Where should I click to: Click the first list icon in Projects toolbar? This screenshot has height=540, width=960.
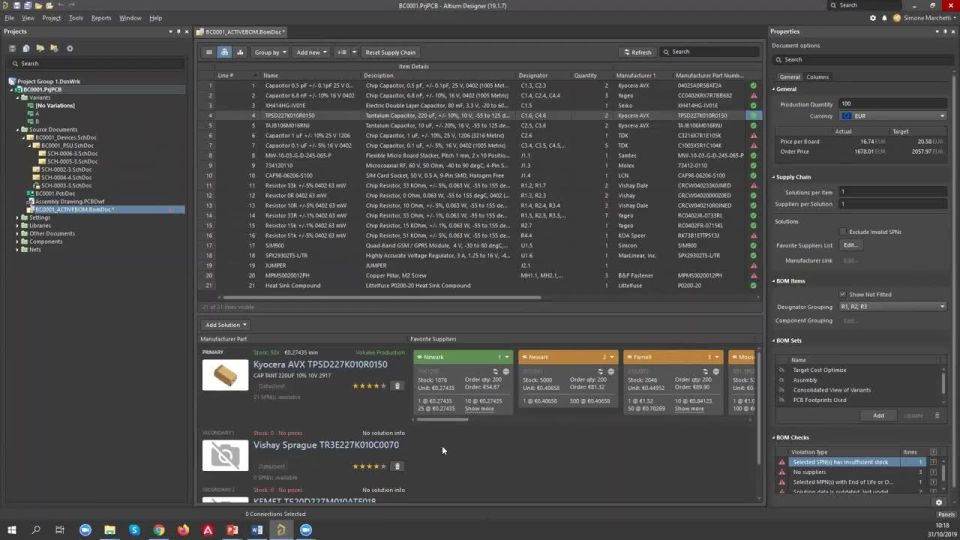pos(12,48)
